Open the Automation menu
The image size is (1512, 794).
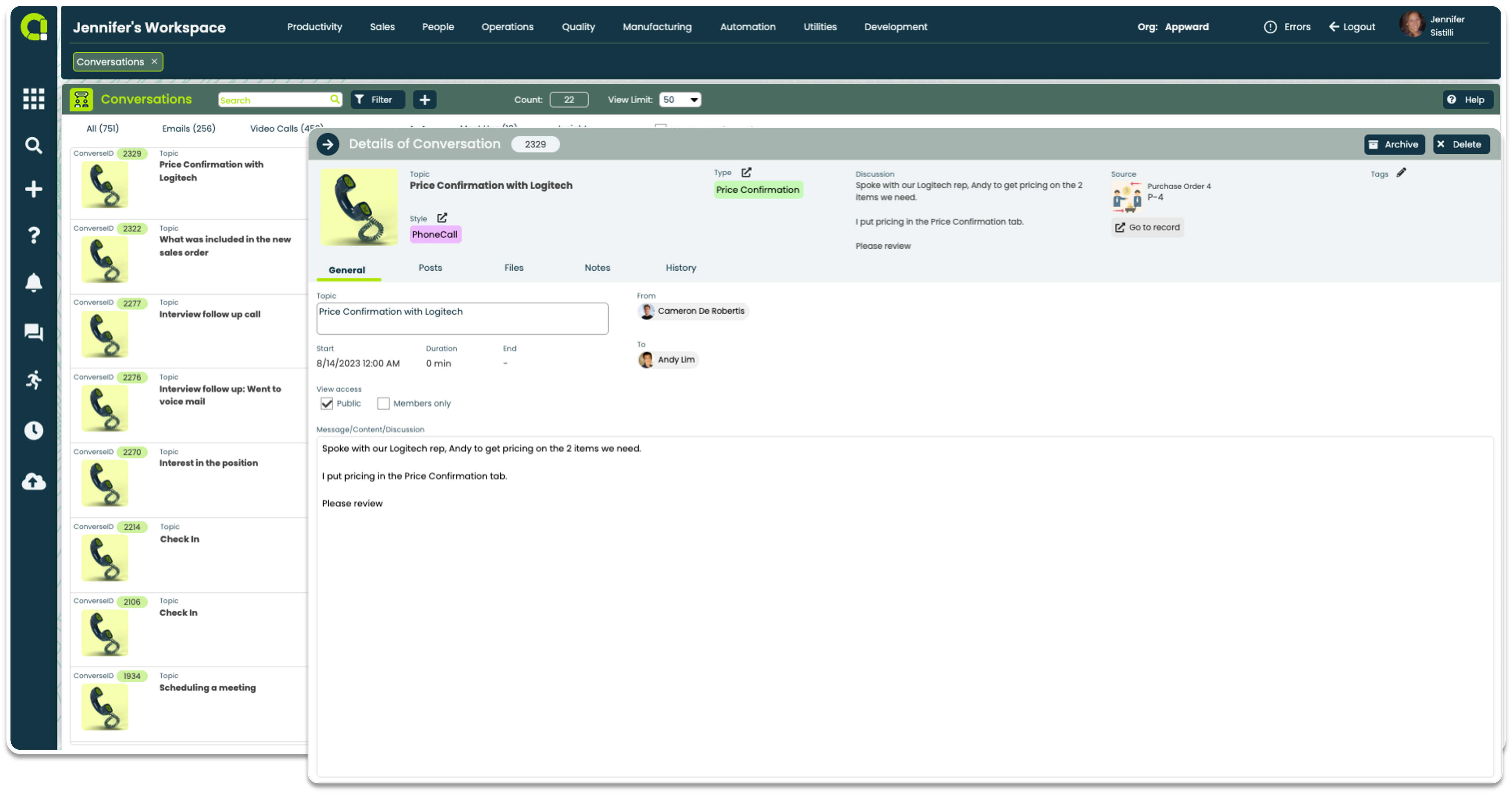point(747,26)
